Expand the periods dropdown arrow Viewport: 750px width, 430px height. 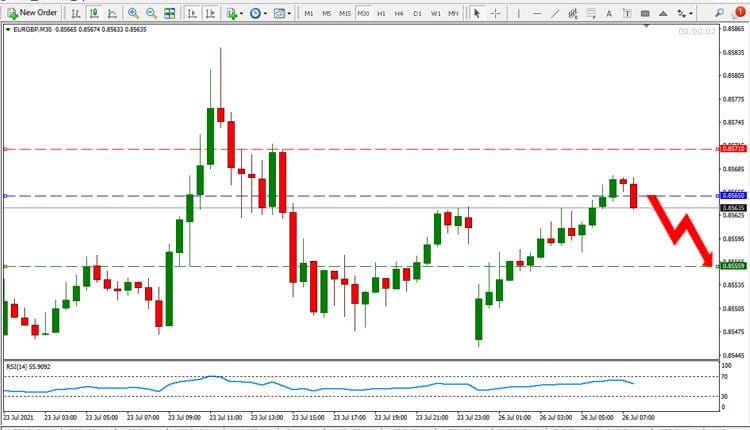click(265, 13)
